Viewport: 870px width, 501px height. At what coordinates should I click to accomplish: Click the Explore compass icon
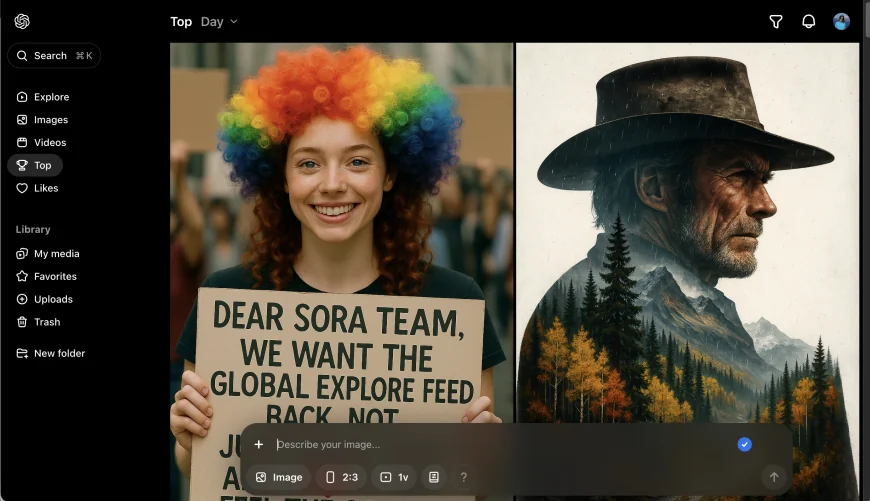[x=22, y=97]
